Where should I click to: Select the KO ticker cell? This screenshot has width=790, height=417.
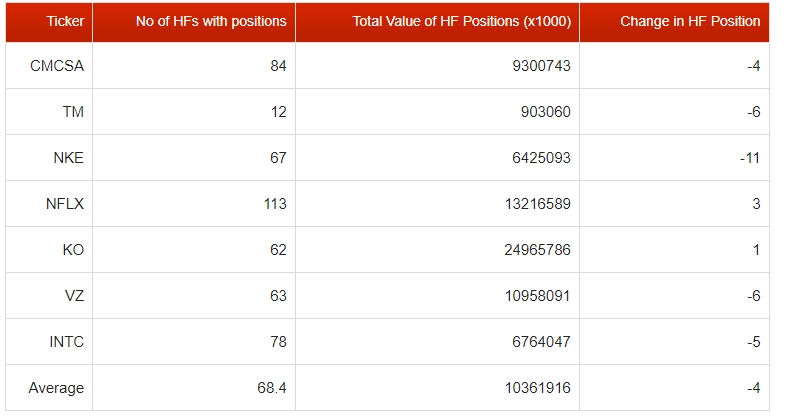pyautogui.click(x=73, y=250)
